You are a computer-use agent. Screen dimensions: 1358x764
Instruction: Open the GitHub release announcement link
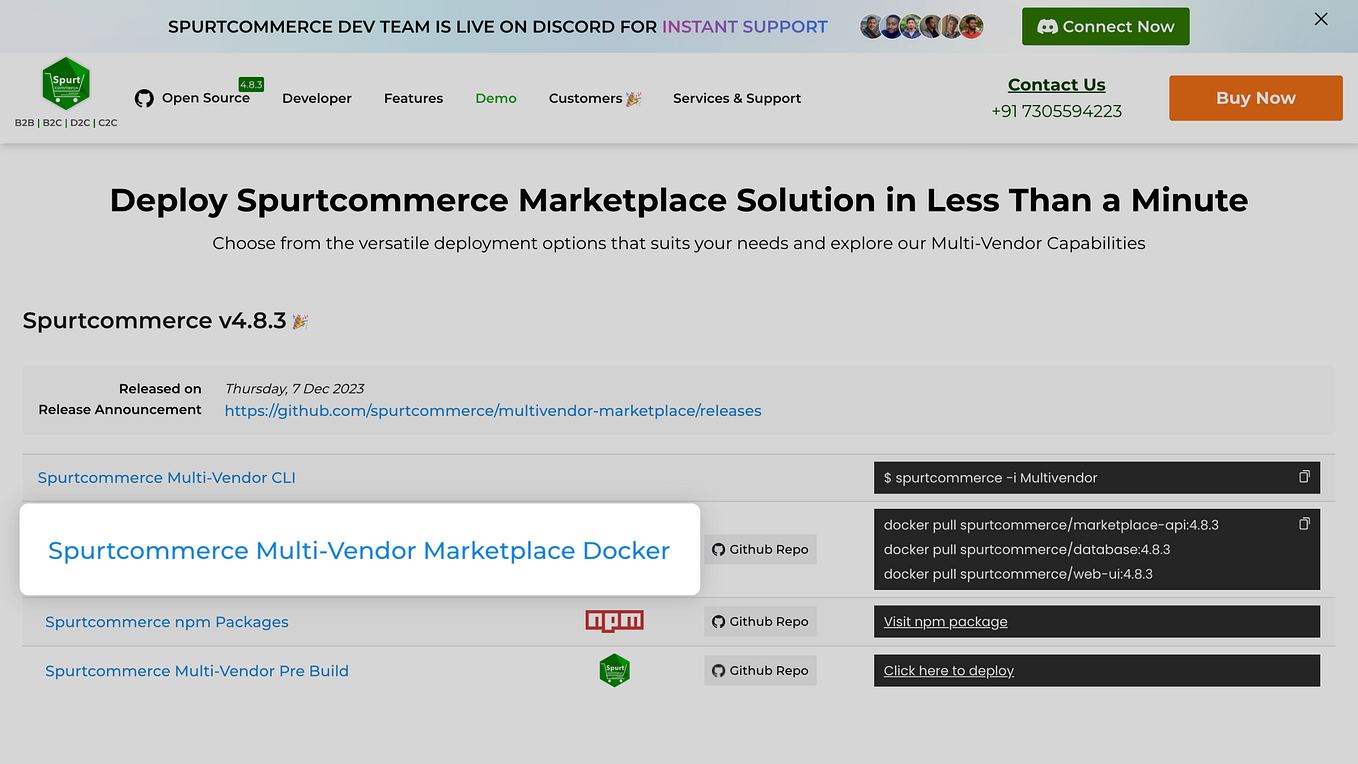tap(492, 410)
